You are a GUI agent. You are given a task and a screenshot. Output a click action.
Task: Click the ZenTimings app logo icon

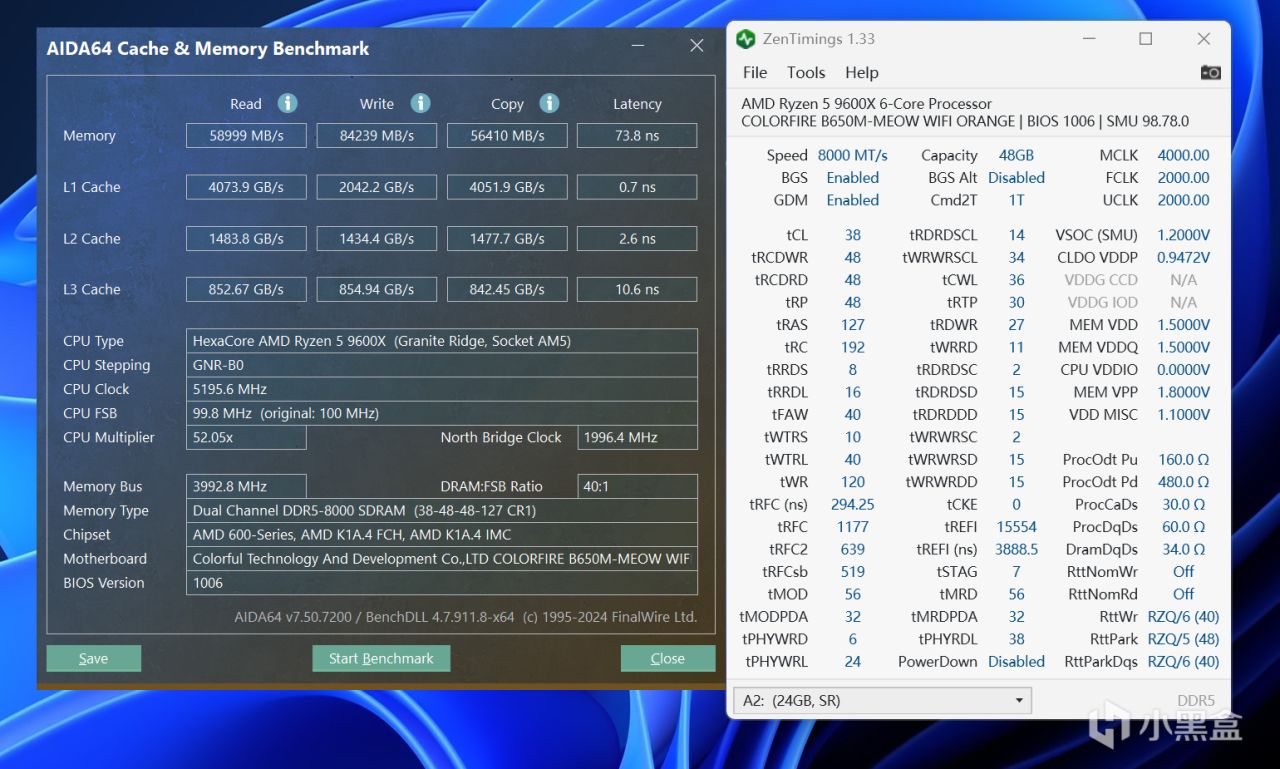(746, 39)
